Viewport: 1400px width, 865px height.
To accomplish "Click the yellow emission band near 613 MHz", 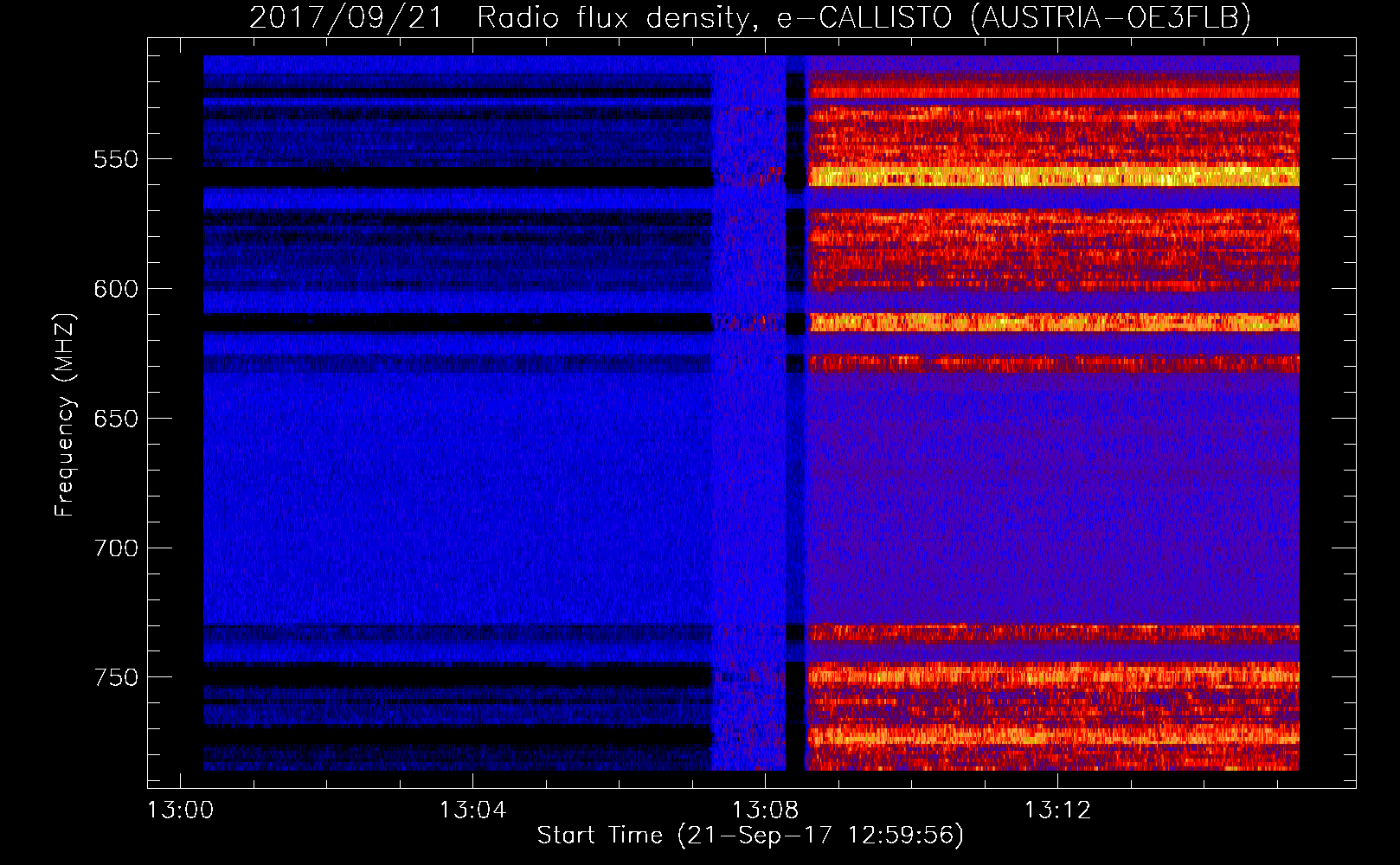I will 1053,323.
